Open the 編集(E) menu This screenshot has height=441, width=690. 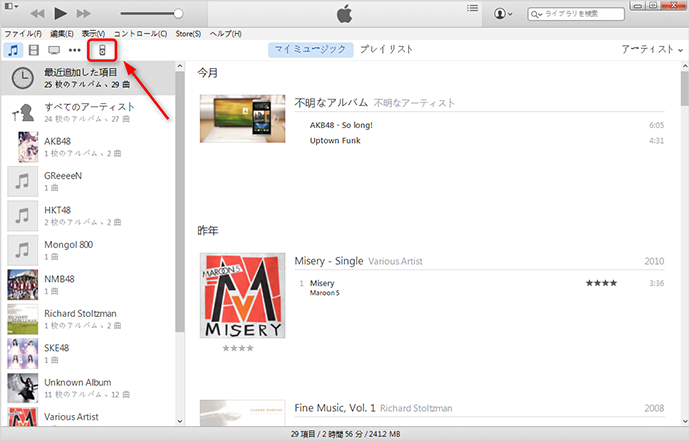click(62, 34)
